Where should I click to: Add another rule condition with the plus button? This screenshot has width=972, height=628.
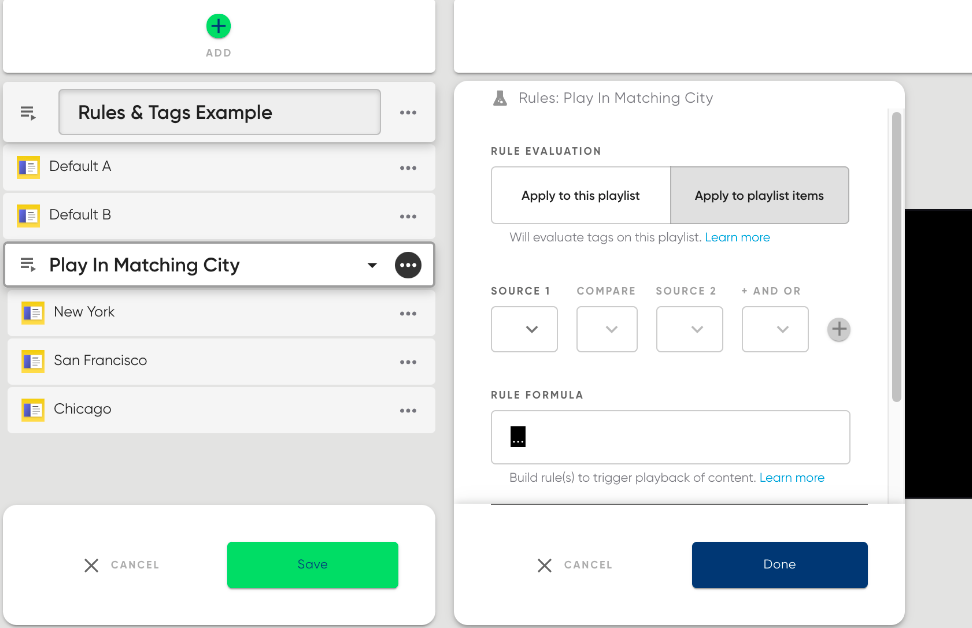pos(839,329)
